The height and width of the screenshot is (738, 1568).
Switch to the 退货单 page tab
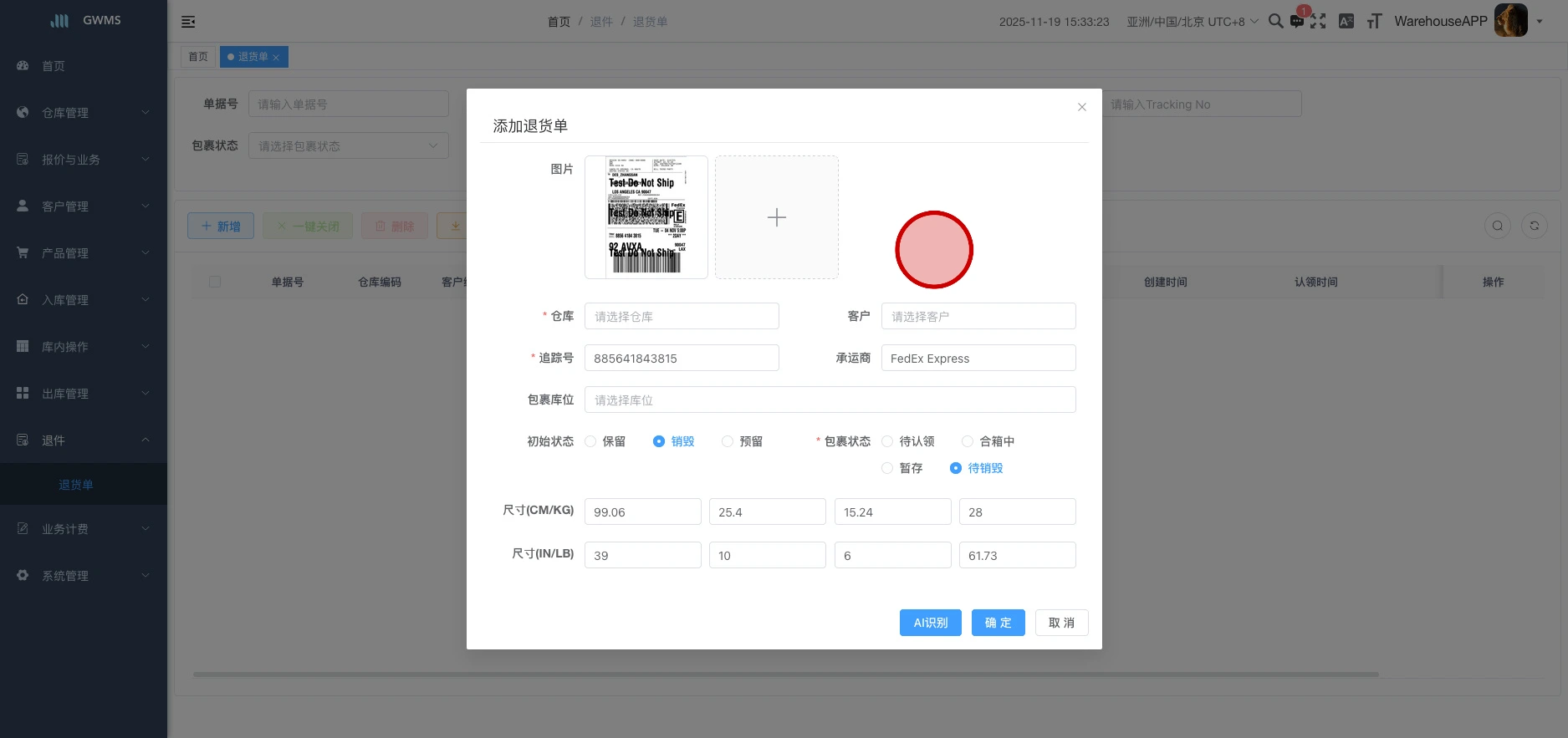(x=253, y=57)
